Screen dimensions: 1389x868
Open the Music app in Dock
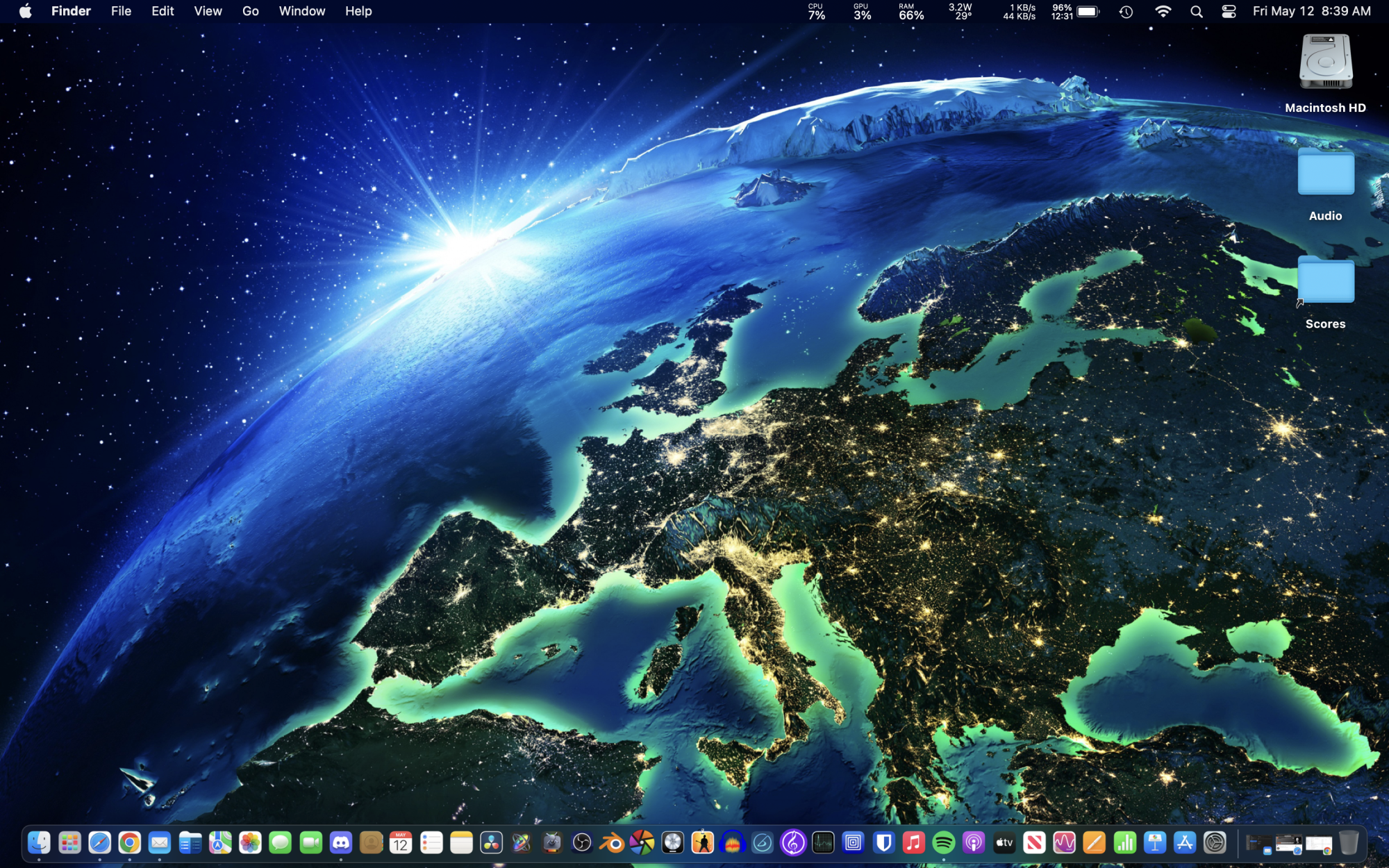coord(914,843)
